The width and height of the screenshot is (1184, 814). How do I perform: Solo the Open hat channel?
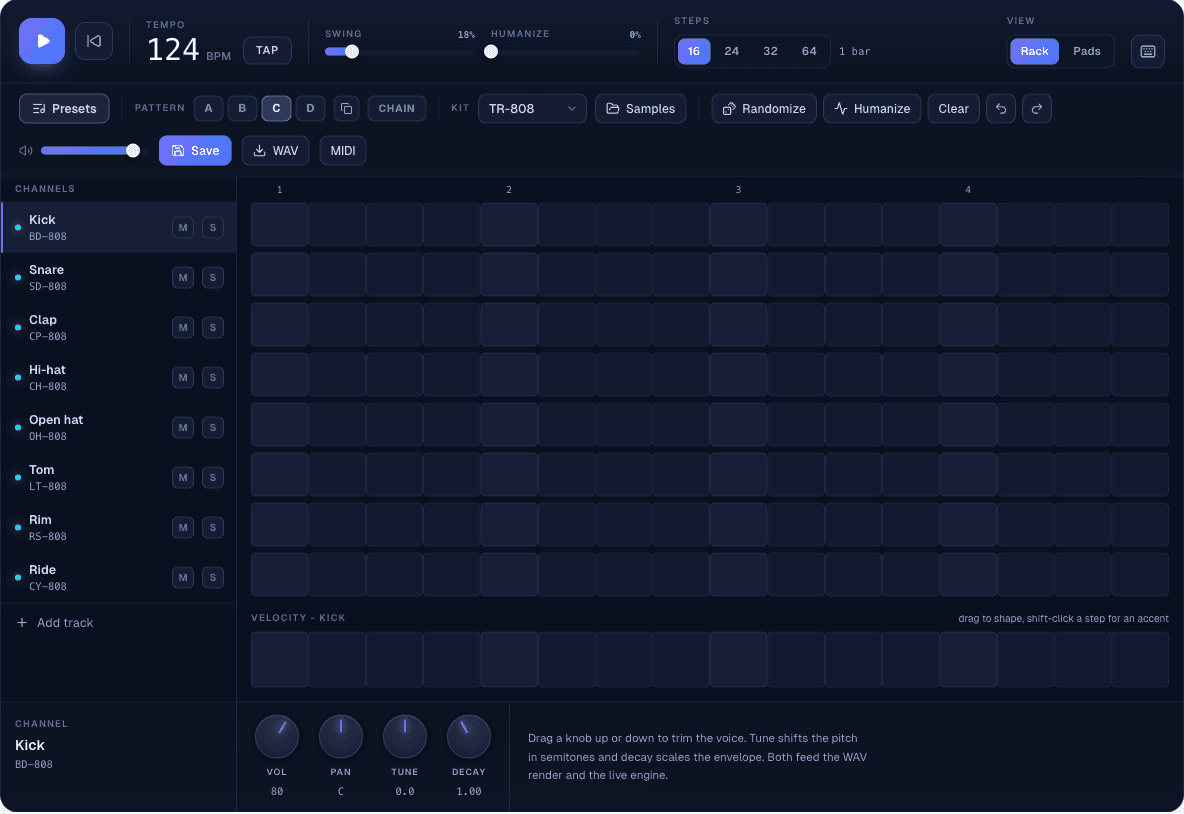click(213, 427)
